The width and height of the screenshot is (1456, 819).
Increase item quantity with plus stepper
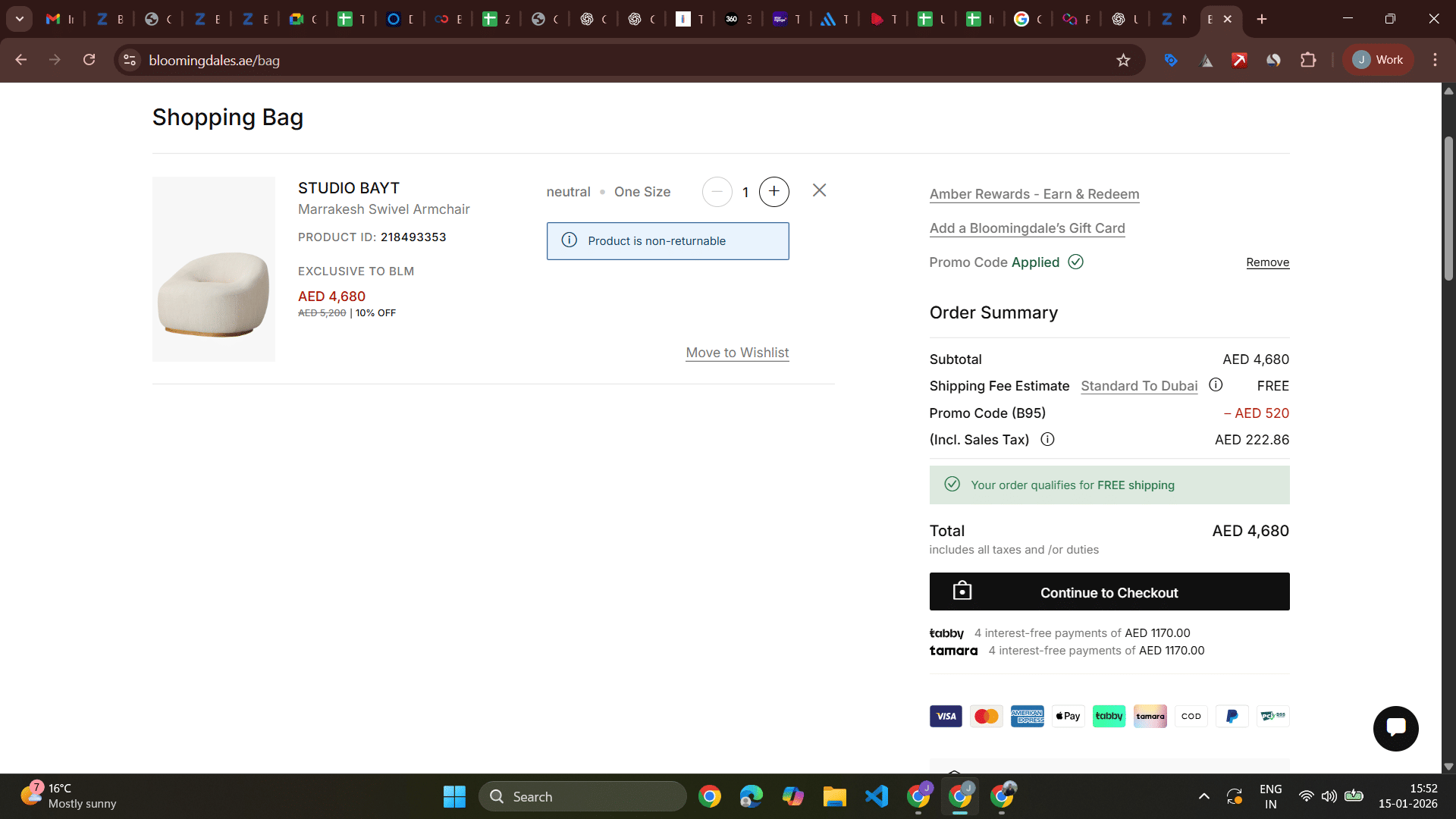pos(773,191)
